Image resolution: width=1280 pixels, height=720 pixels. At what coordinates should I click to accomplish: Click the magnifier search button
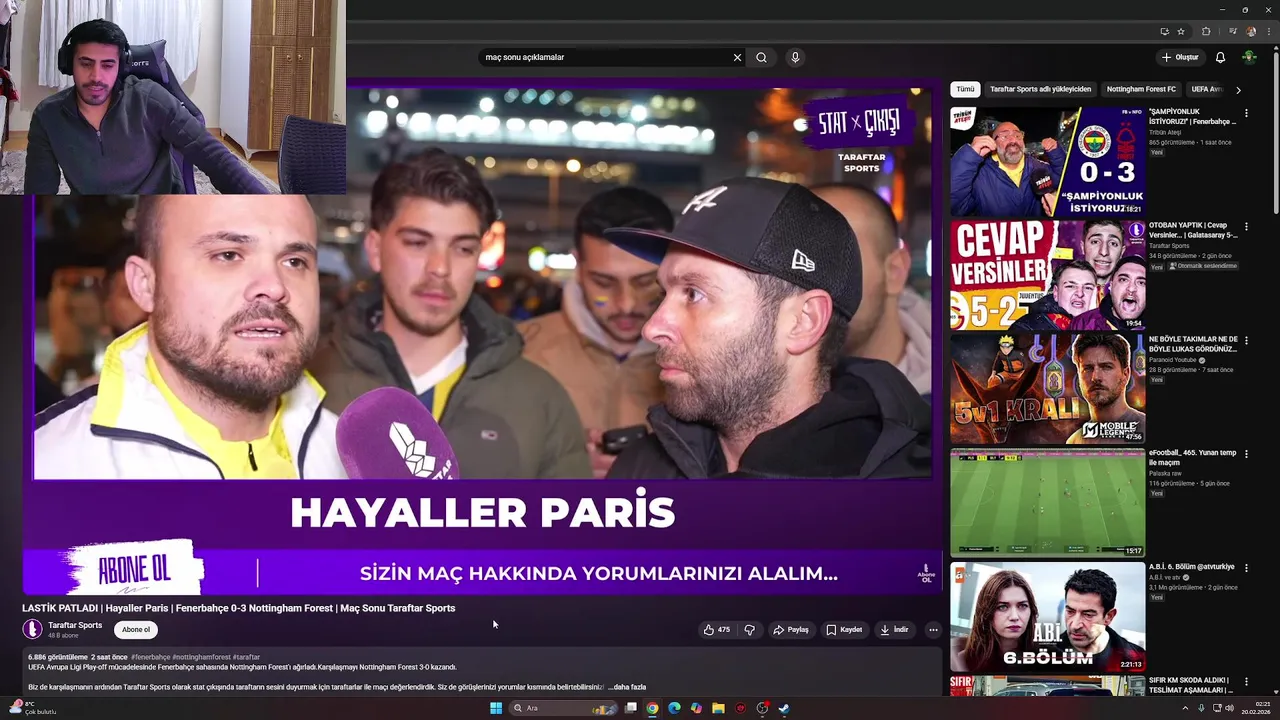coord(761,57)
